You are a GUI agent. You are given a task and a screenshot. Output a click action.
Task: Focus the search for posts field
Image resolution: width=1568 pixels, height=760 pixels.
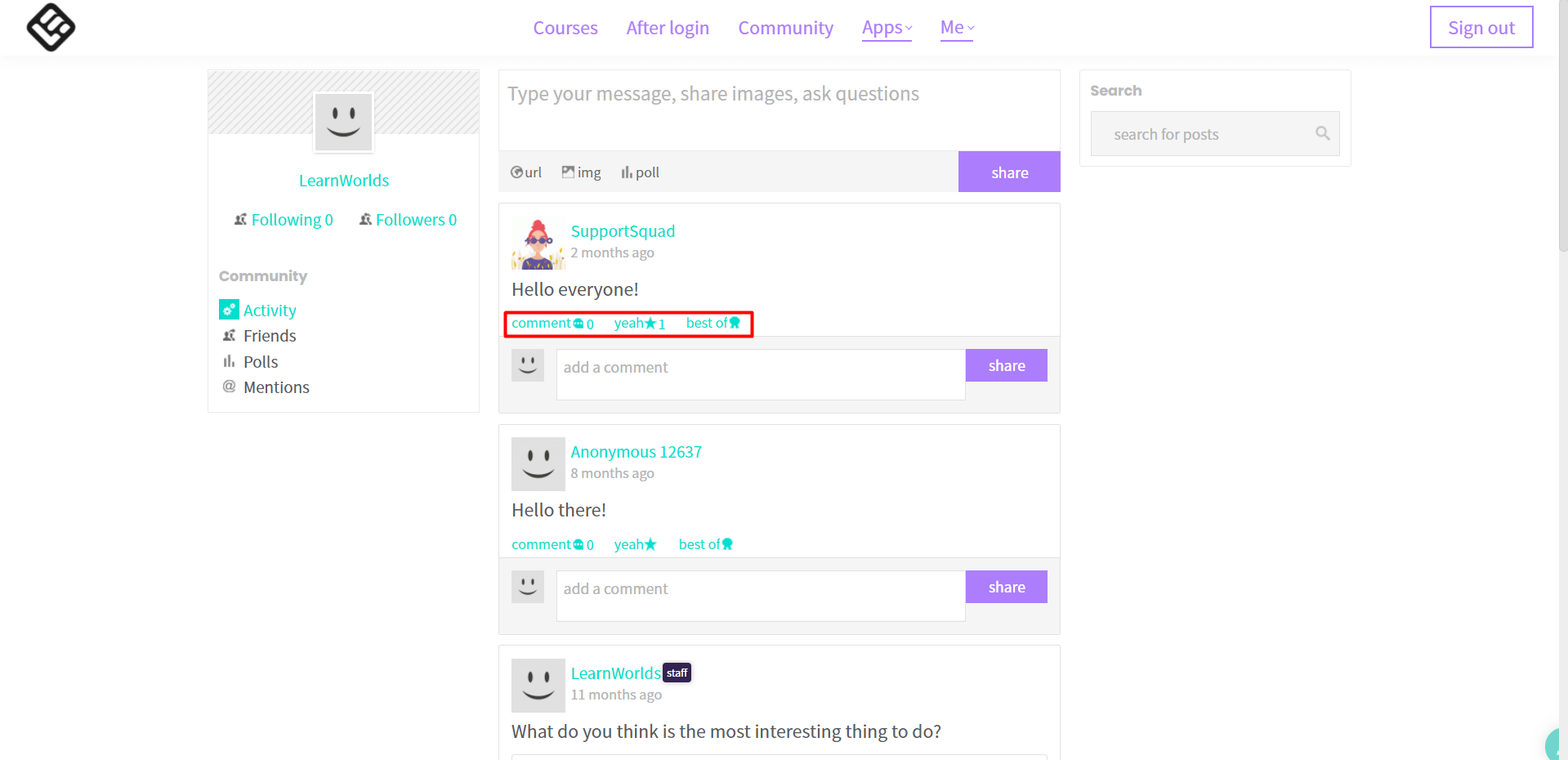click(x=1215, y=134)
